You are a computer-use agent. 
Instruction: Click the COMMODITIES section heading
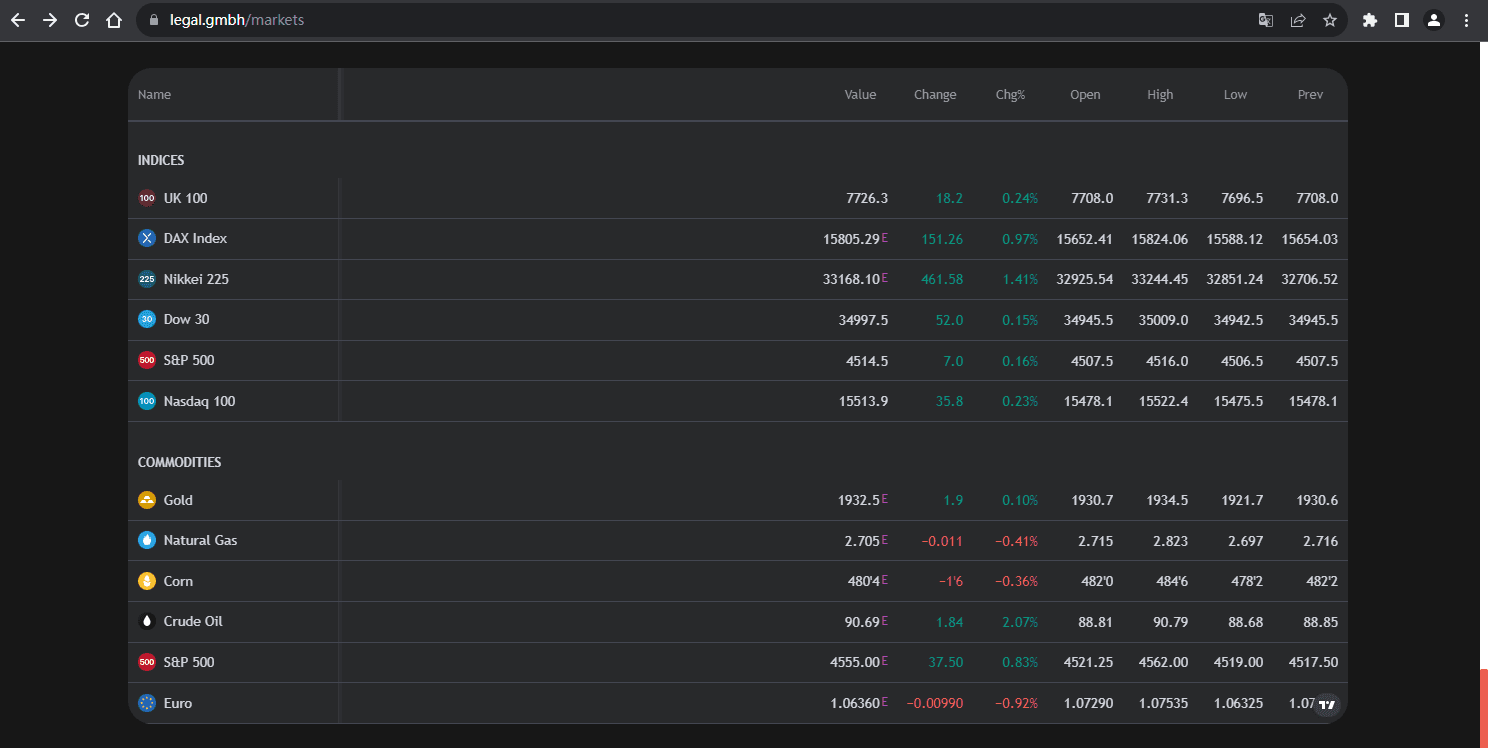point(180,462)
